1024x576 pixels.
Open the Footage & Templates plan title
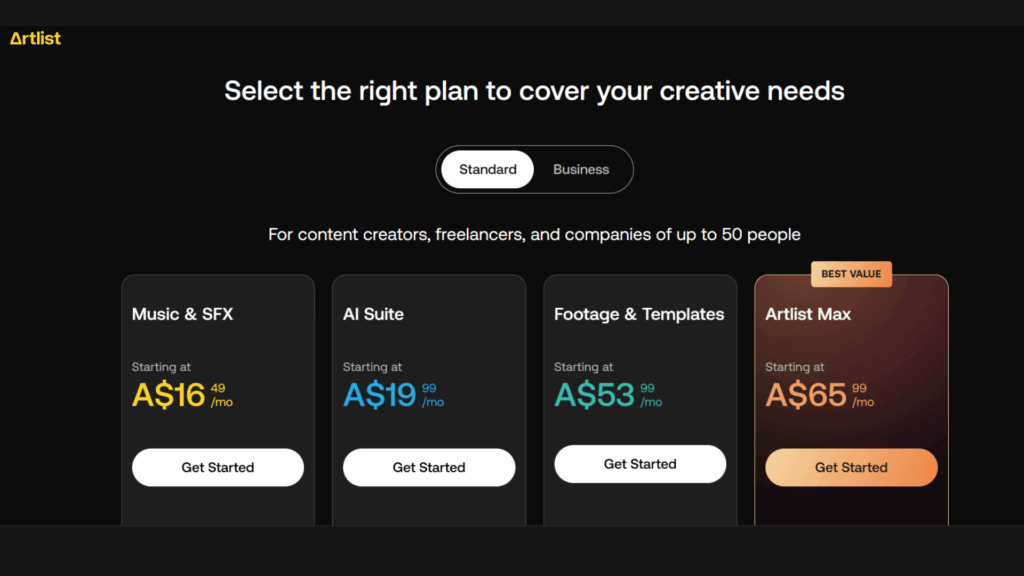coord(639,314)
